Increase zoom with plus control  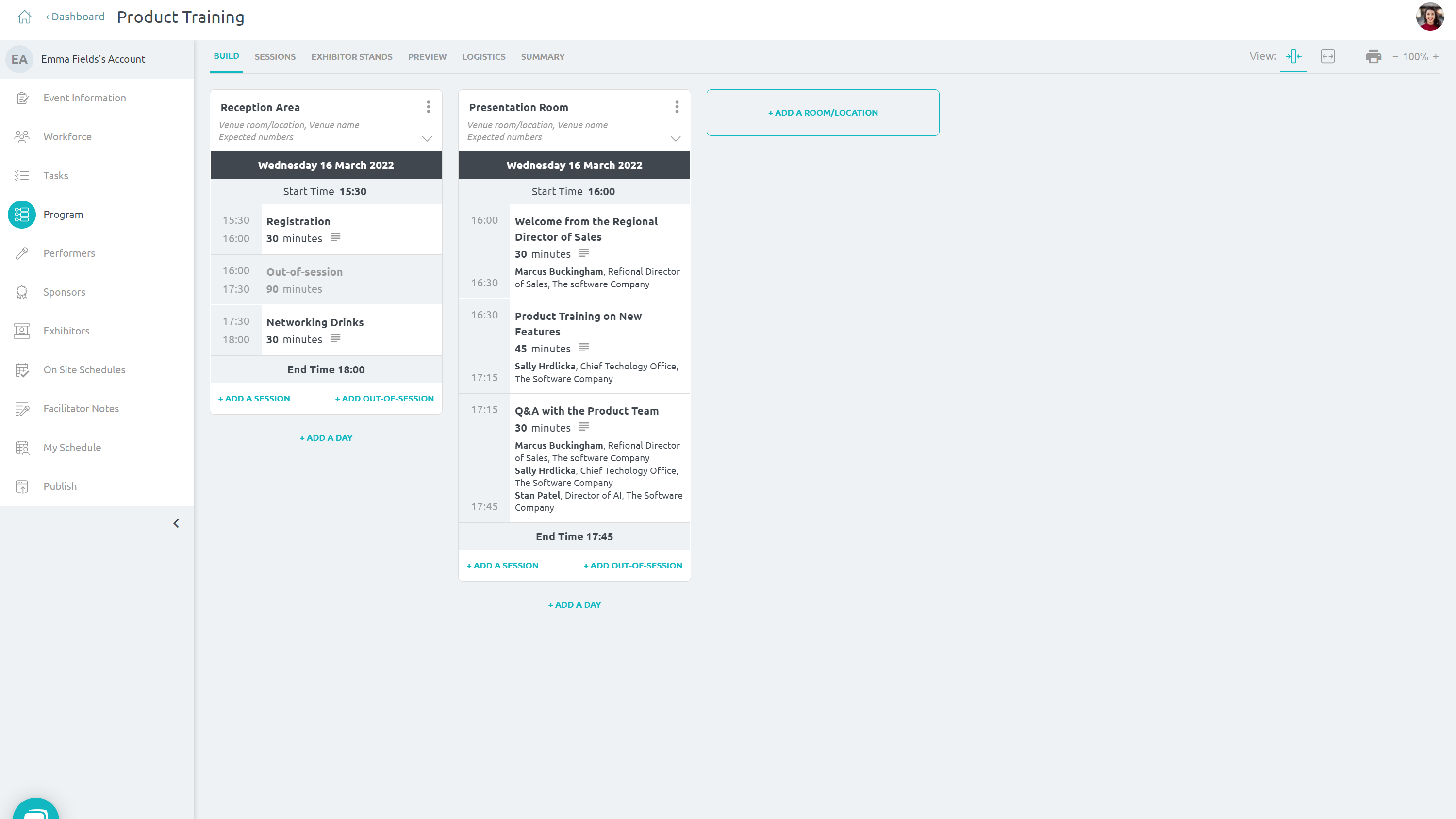click(x=1436, y=56)
